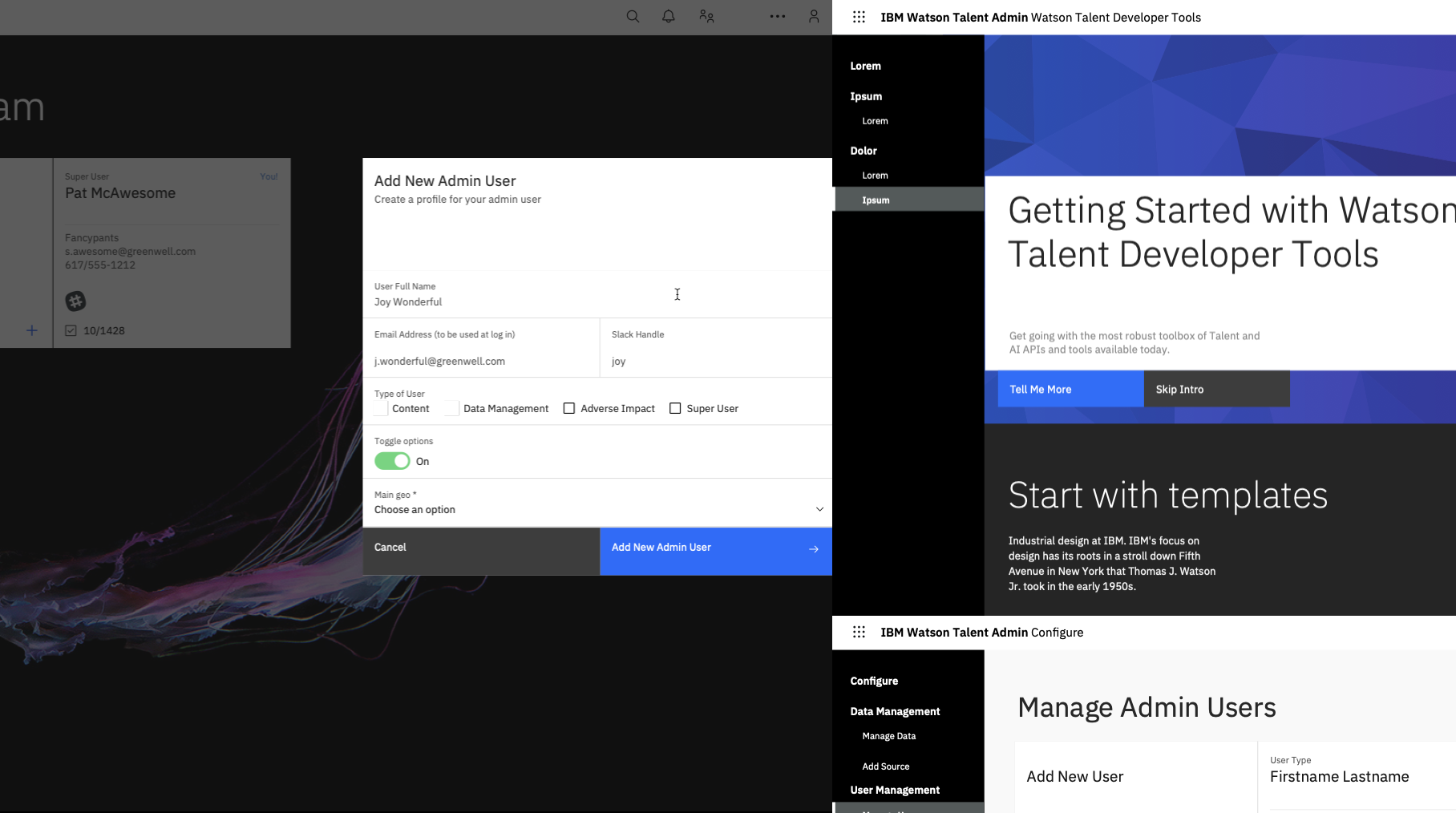Expand the Main geo dropdown
Viewport: 1456px width, 813px height.
pos(597,503)
